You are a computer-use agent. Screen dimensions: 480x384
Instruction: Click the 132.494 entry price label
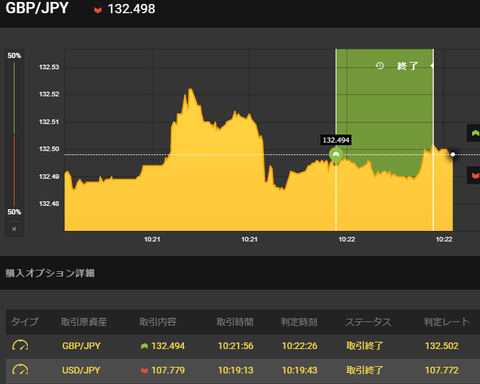coord(336,140)
